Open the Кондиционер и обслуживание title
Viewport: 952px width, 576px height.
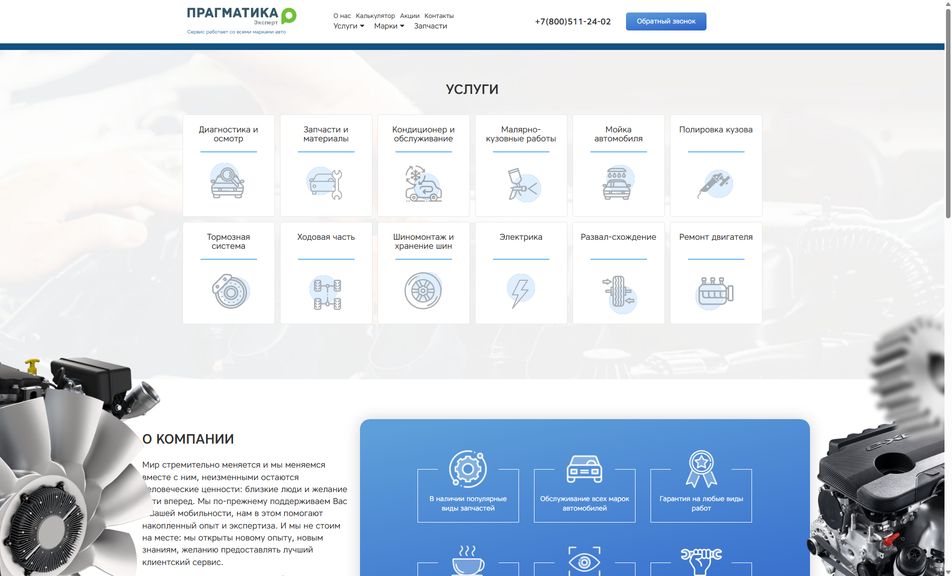coord(423,134)
